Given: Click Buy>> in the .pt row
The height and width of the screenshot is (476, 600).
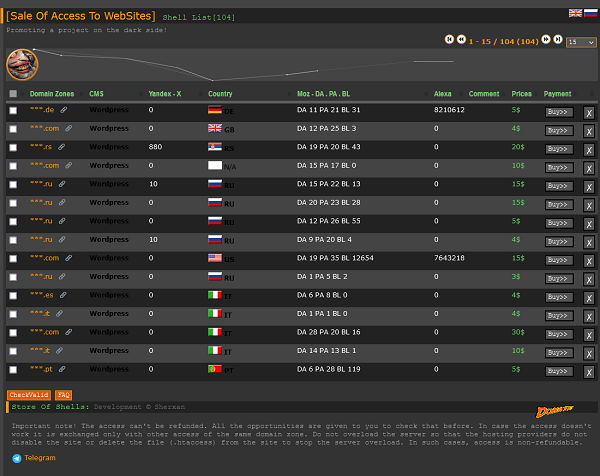Looking at the screenshot, I should pyautogui.click(x=559, y=371).
